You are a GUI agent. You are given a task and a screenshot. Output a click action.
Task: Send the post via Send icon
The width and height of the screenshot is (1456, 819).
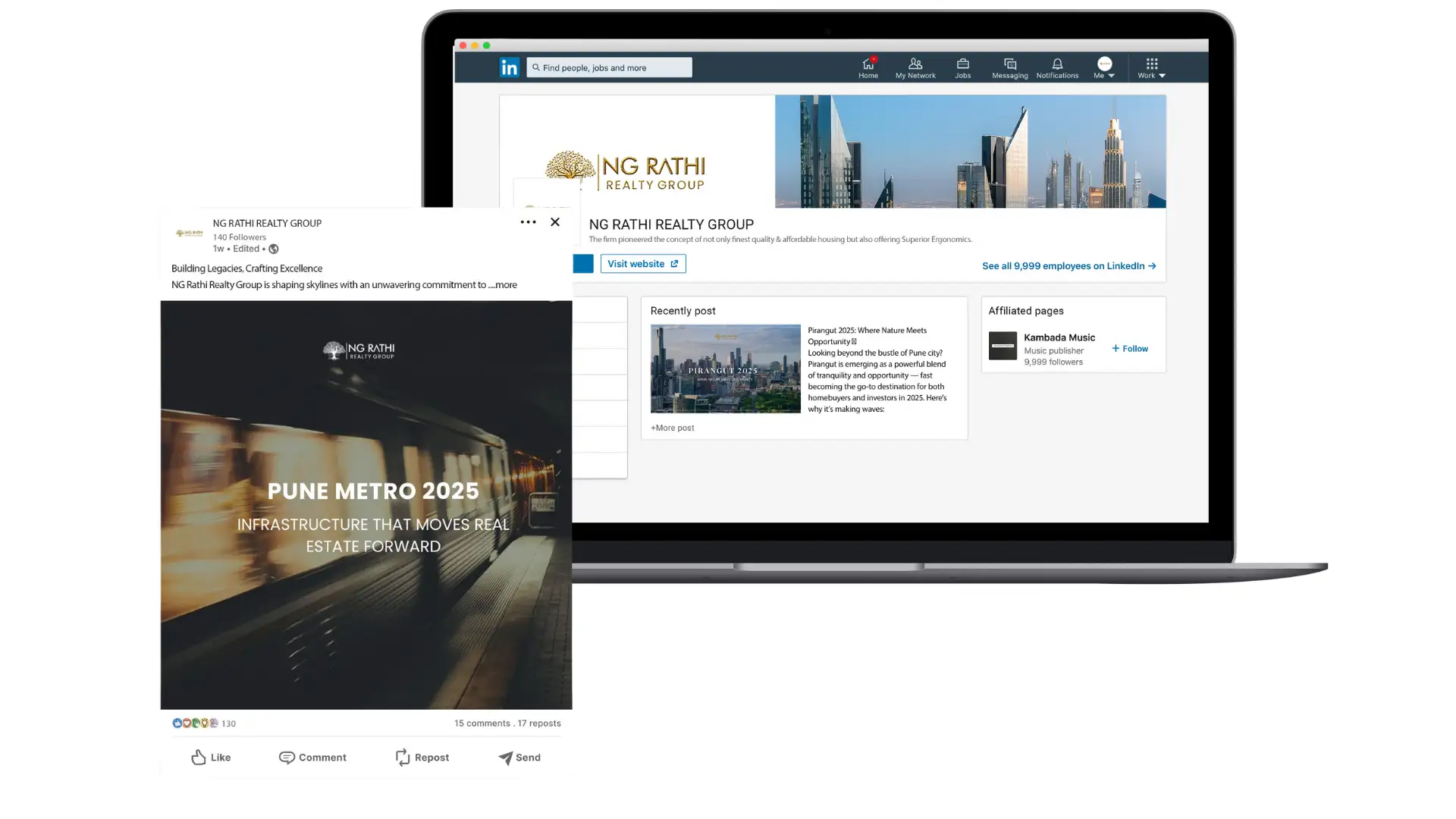click(519, 757)
